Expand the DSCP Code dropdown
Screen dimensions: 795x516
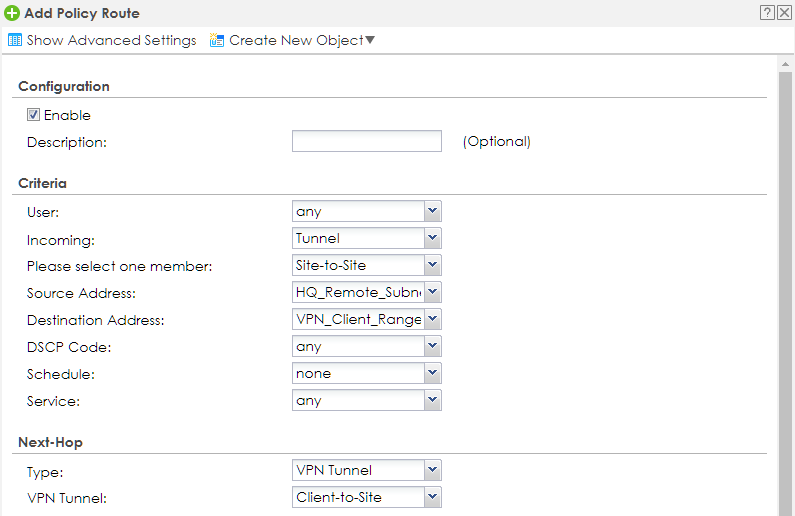[366, 347]
